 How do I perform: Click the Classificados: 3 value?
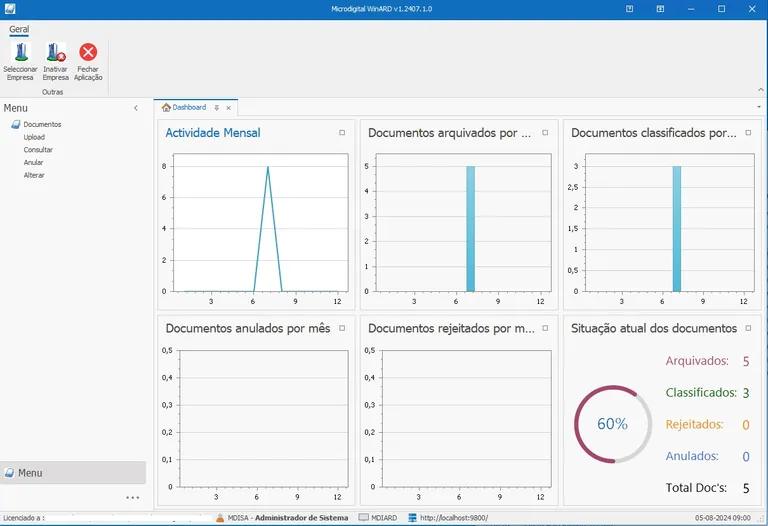746,393
